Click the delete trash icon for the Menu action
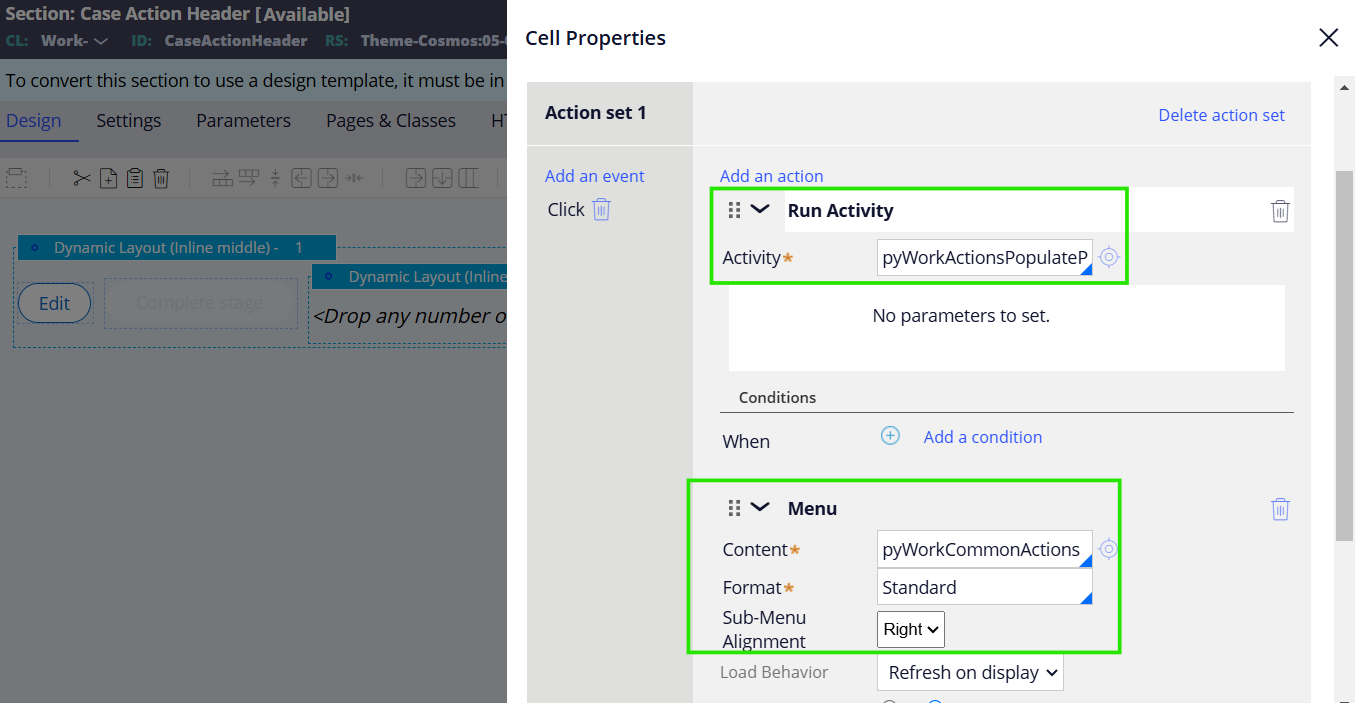The image size is (1358, 703). click(x=1280, y=509)
